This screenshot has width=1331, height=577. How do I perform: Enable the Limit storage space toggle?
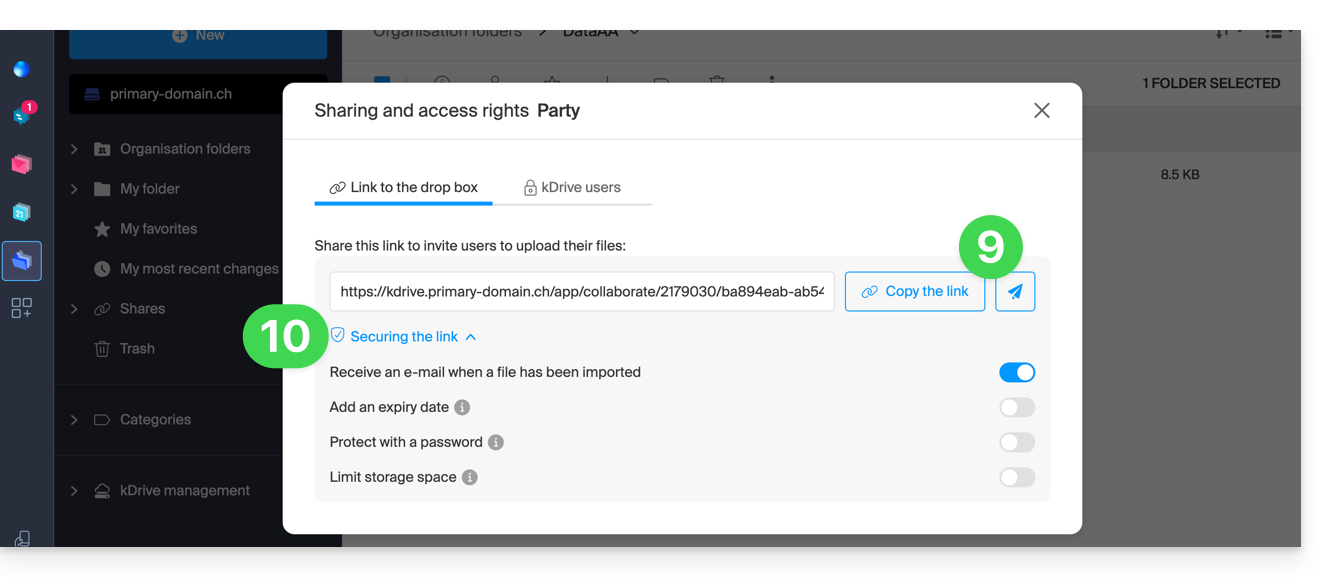click(x=1016, y=477)
